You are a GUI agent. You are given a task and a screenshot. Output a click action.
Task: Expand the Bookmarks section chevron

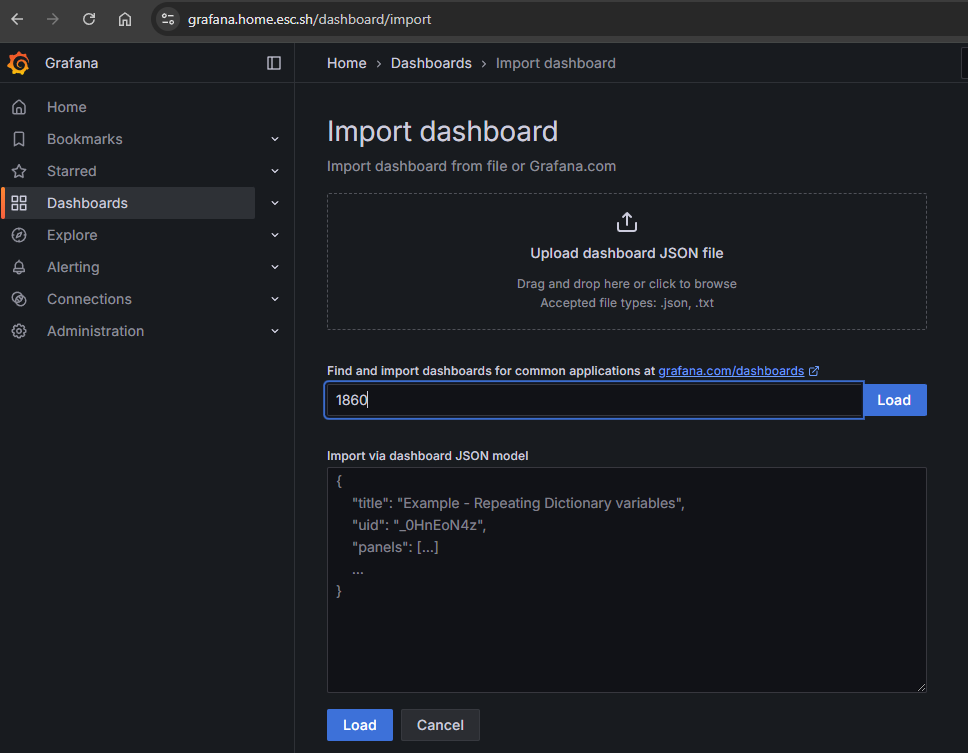coord(275,140)
